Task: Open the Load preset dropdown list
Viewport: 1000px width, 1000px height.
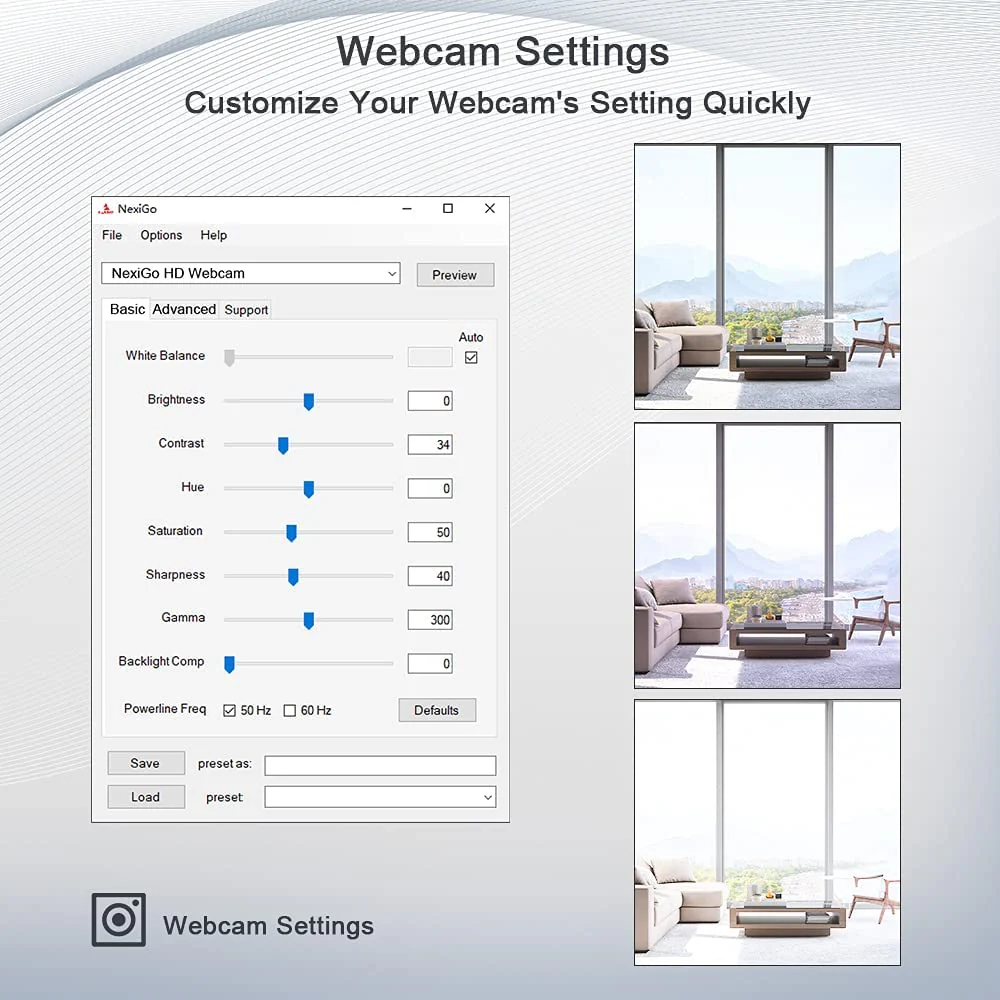Action: pos(487,797)
